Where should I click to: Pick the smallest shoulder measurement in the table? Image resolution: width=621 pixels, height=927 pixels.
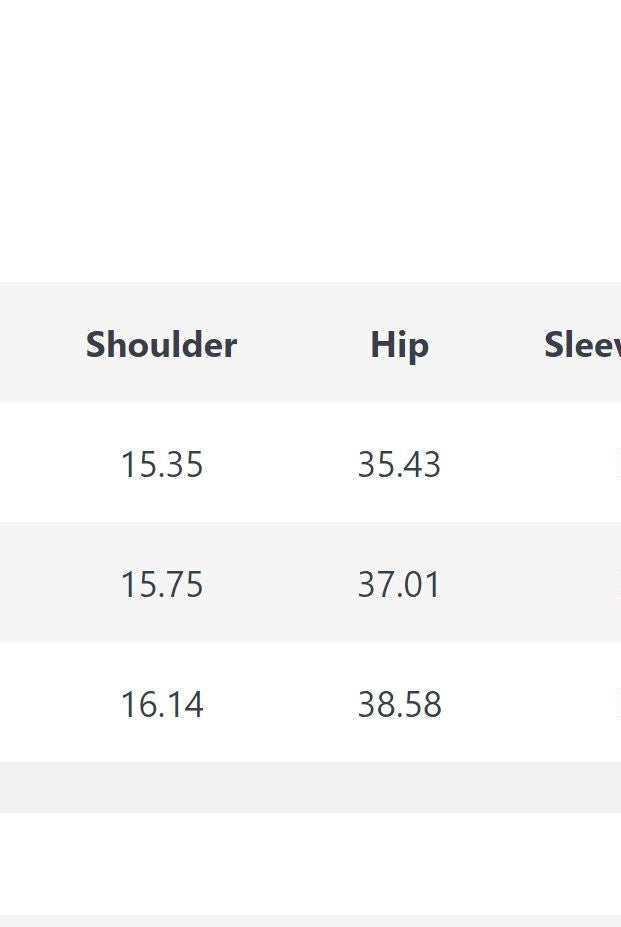(161, 465)
